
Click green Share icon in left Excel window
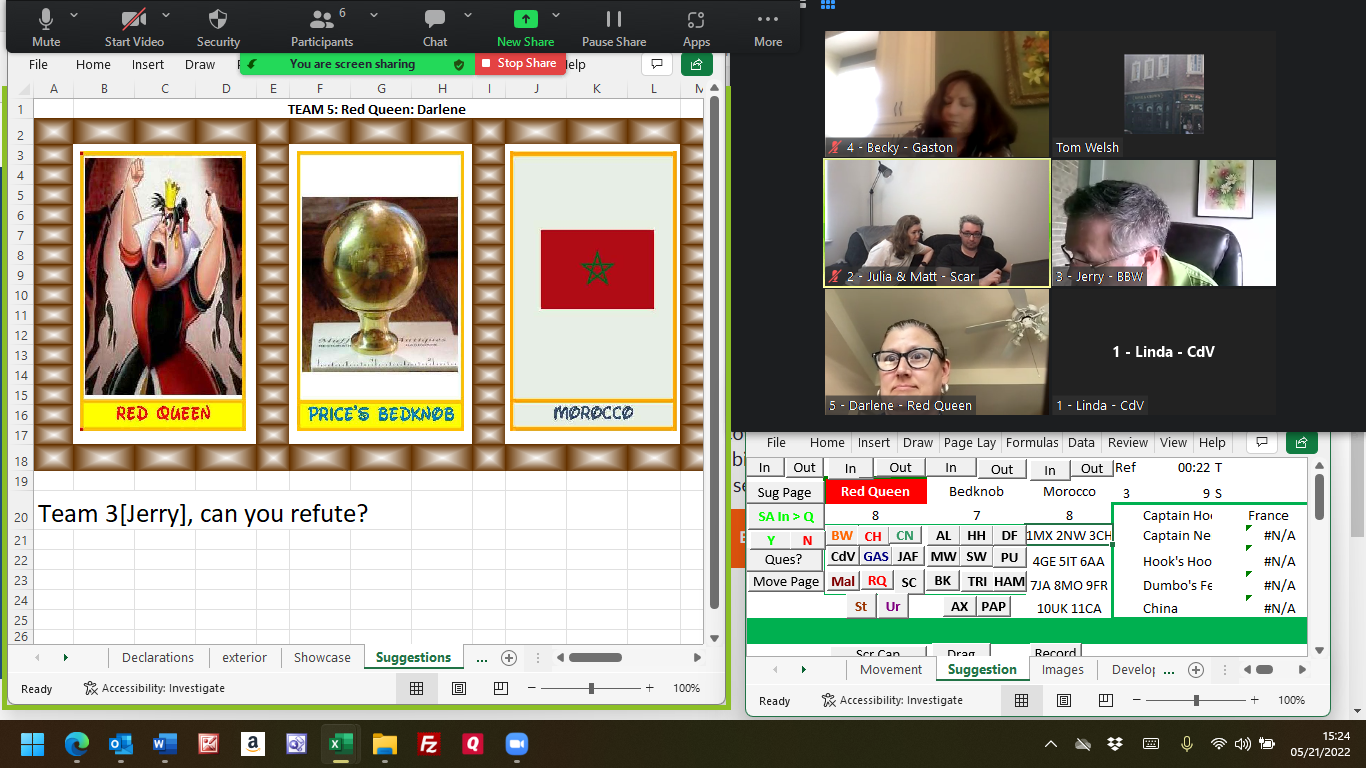697,64
